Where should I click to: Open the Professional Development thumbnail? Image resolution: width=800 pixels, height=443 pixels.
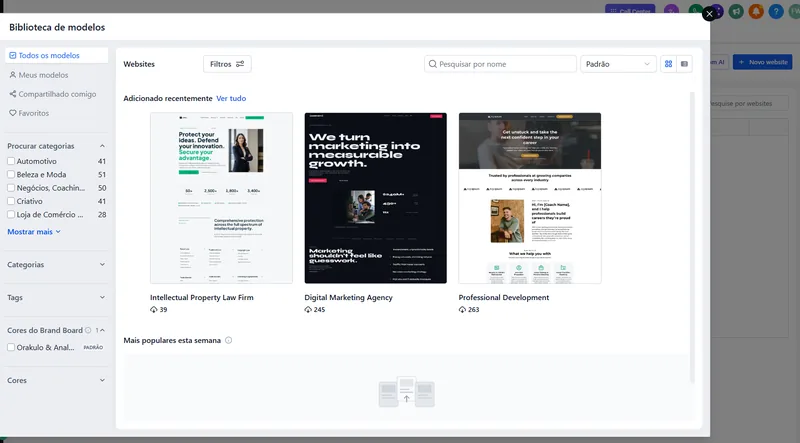[530, 198]
